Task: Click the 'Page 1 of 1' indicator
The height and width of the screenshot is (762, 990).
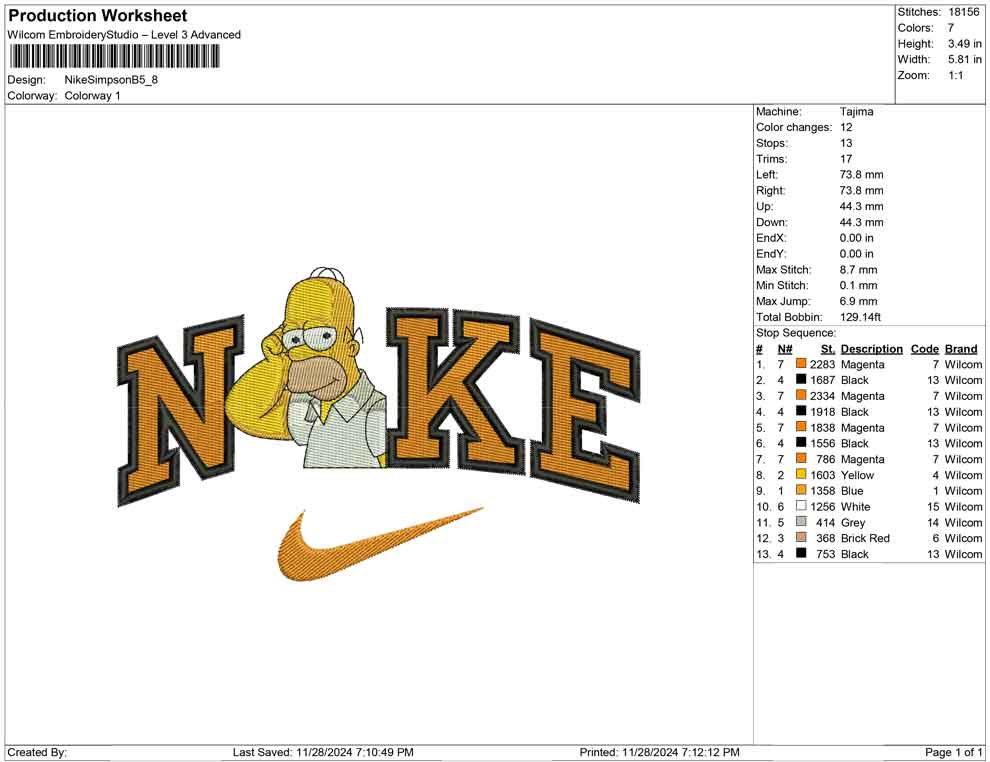Action: 954,752
